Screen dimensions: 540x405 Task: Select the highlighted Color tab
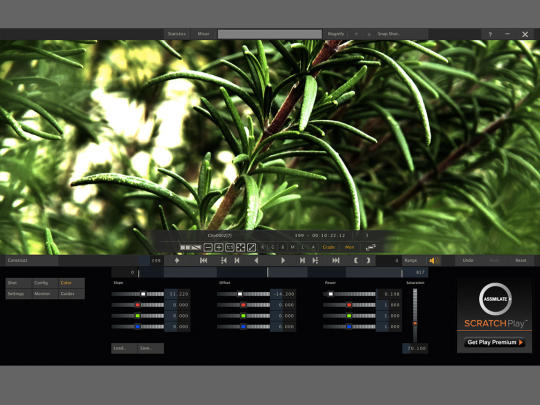[x=71, y=283]
